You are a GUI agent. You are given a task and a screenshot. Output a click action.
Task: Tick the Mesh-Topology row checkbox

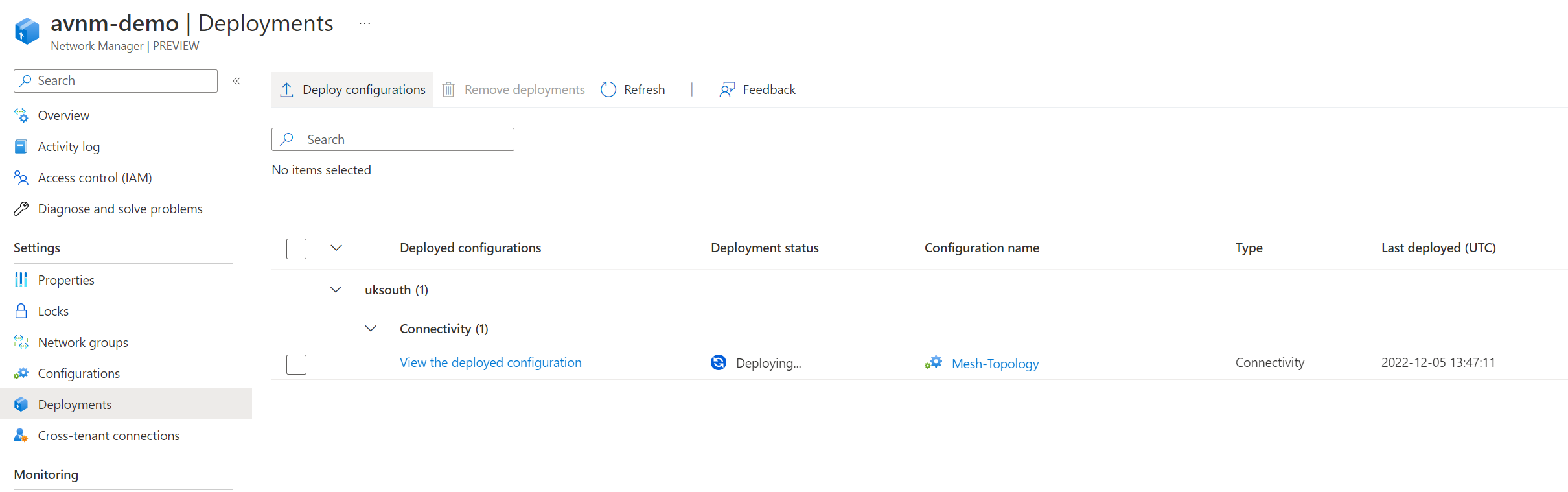tap(296, 364)
